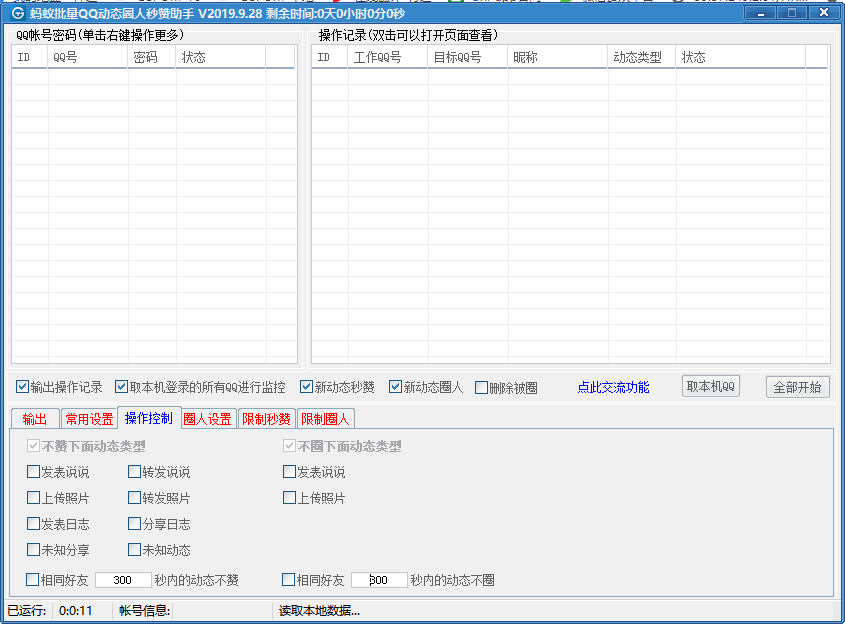Click the app logo icon in title bar
Image resolution: width=845 pixels, height=624 pixels.
18,13
